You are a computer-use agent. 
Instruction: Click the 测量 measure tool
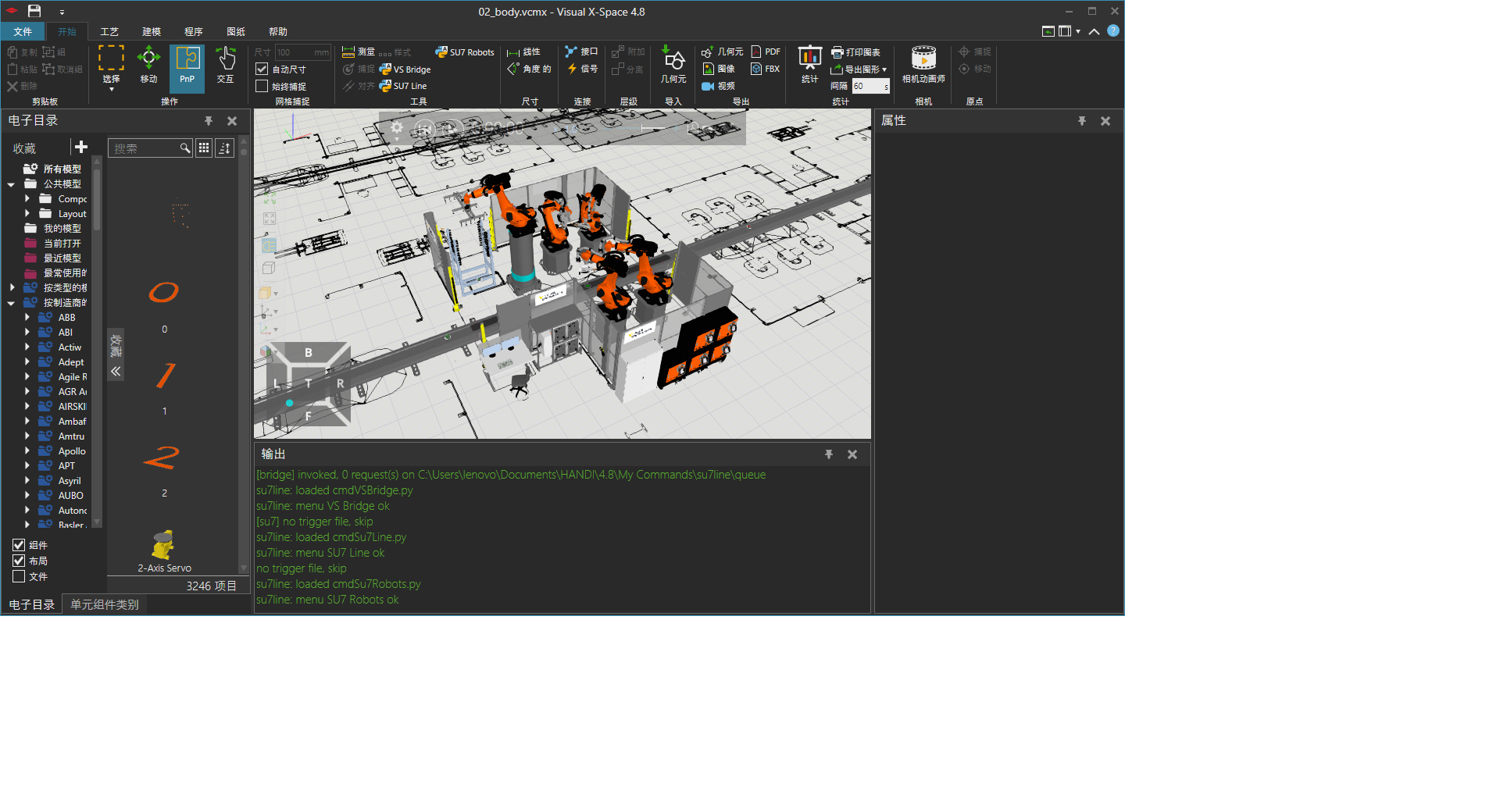click(x=359, y=52)
